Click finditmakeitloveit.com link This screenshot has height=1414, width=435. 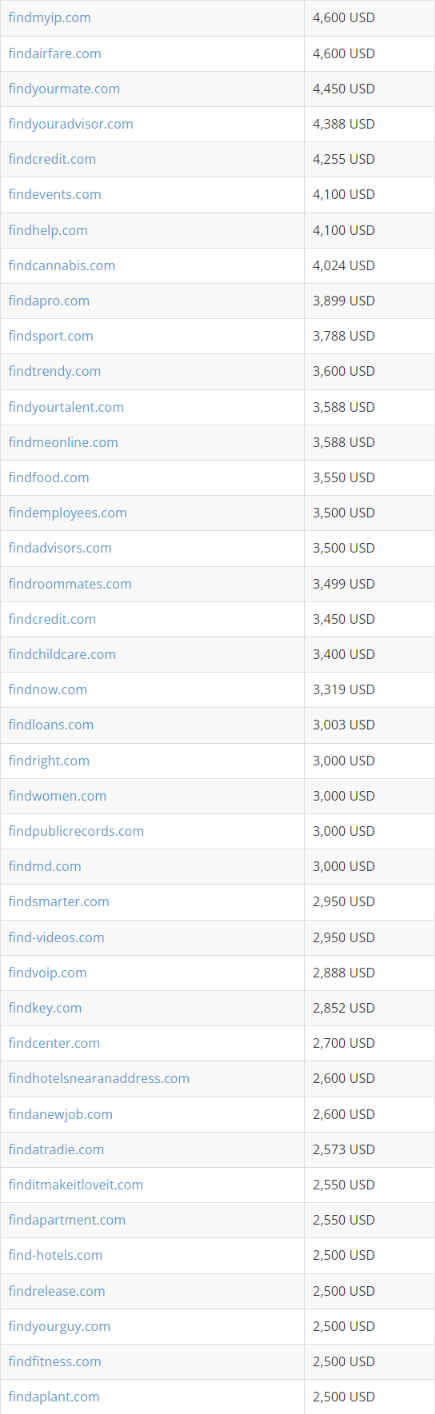click(x=76, y=1184)
